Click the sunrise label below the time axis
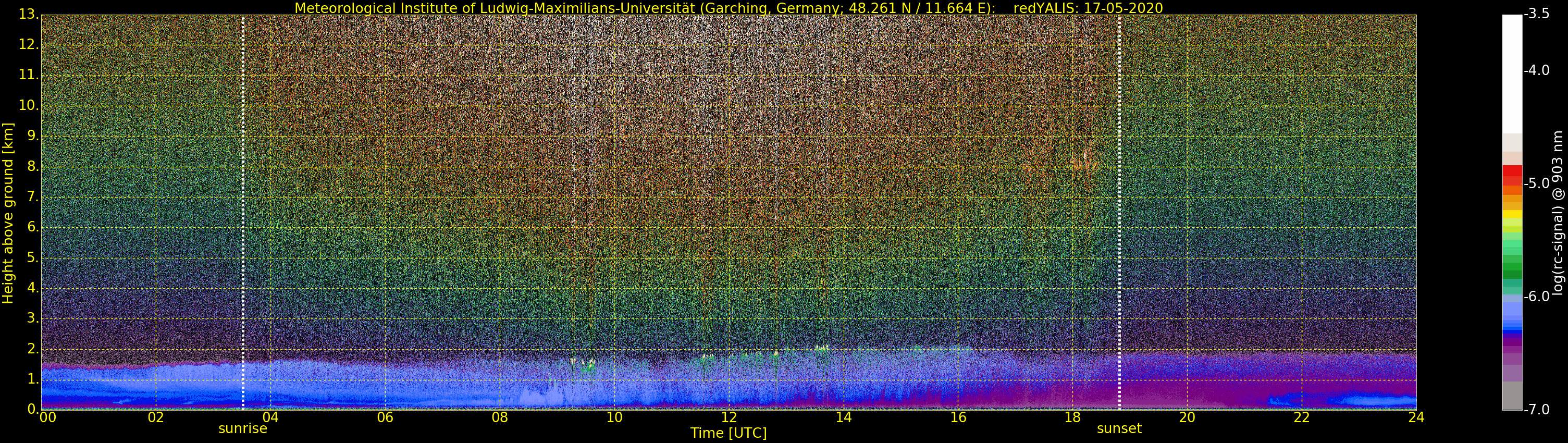 242,428
